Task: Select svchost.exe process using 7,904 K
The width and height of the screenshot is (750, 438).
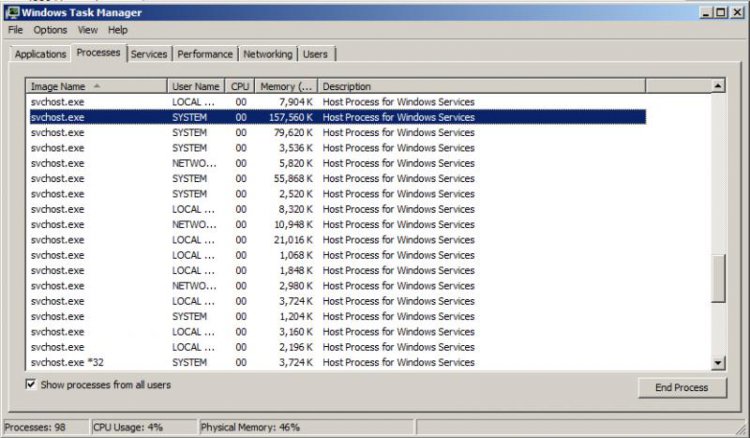Action: tap(338, 102)
